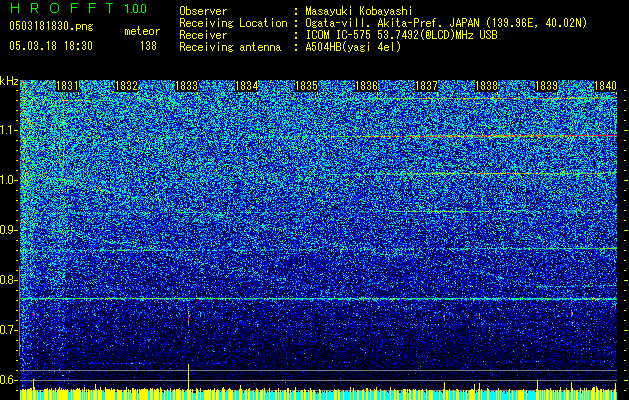Screen dimensions: 629x400
Task: Click the 1831 time marker
Action: tap(67, 86)
